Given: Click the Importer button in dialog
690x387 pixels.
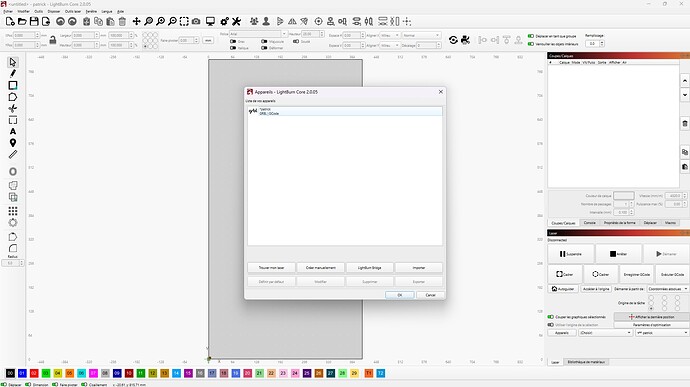Looking at the screenshot, I should [418, 268].
